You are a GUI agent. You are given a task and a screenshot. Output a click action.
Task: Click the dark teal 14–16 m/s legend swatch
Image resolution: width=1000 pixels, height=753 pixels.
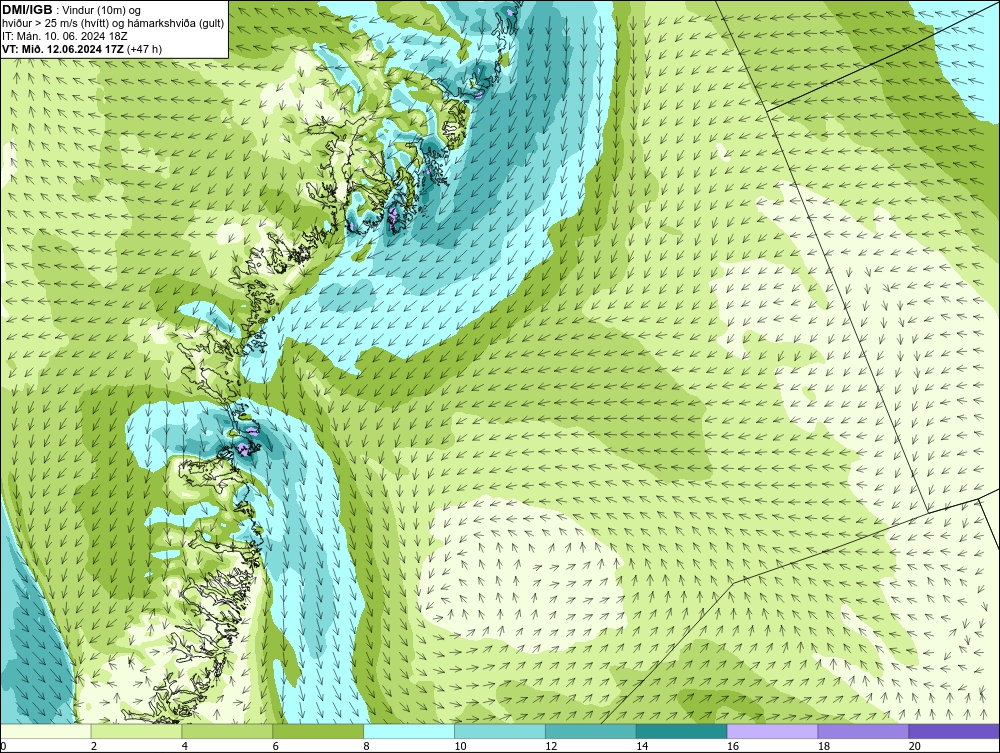[682, 731]
